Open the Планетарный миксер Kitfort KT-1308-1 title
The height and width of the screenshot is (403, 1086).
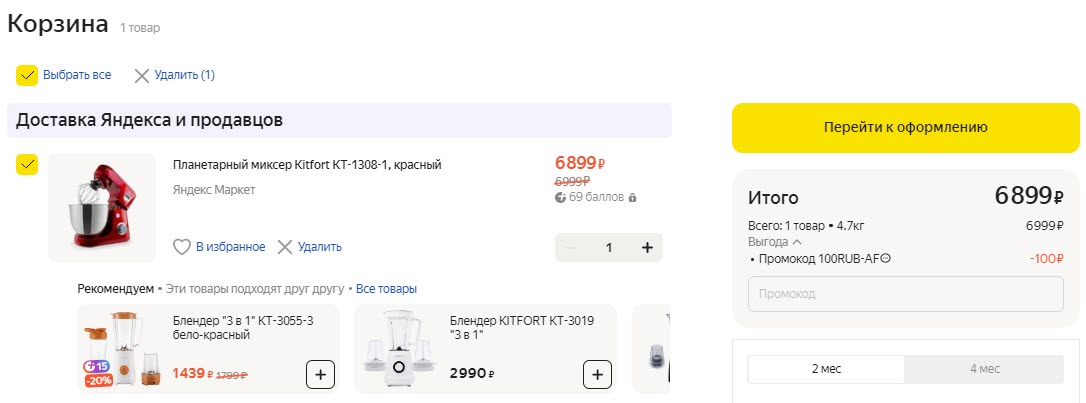pyautogui.click(x=307, y=165)
